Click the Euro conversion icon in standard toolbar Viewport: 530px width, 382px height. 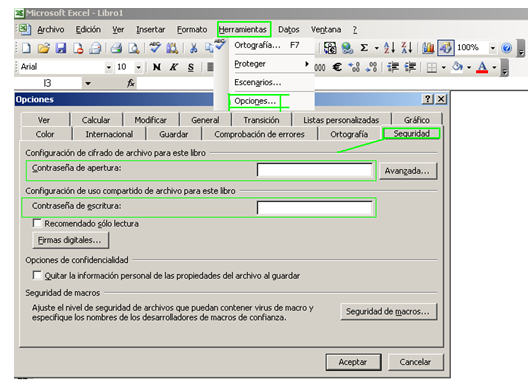330,48
